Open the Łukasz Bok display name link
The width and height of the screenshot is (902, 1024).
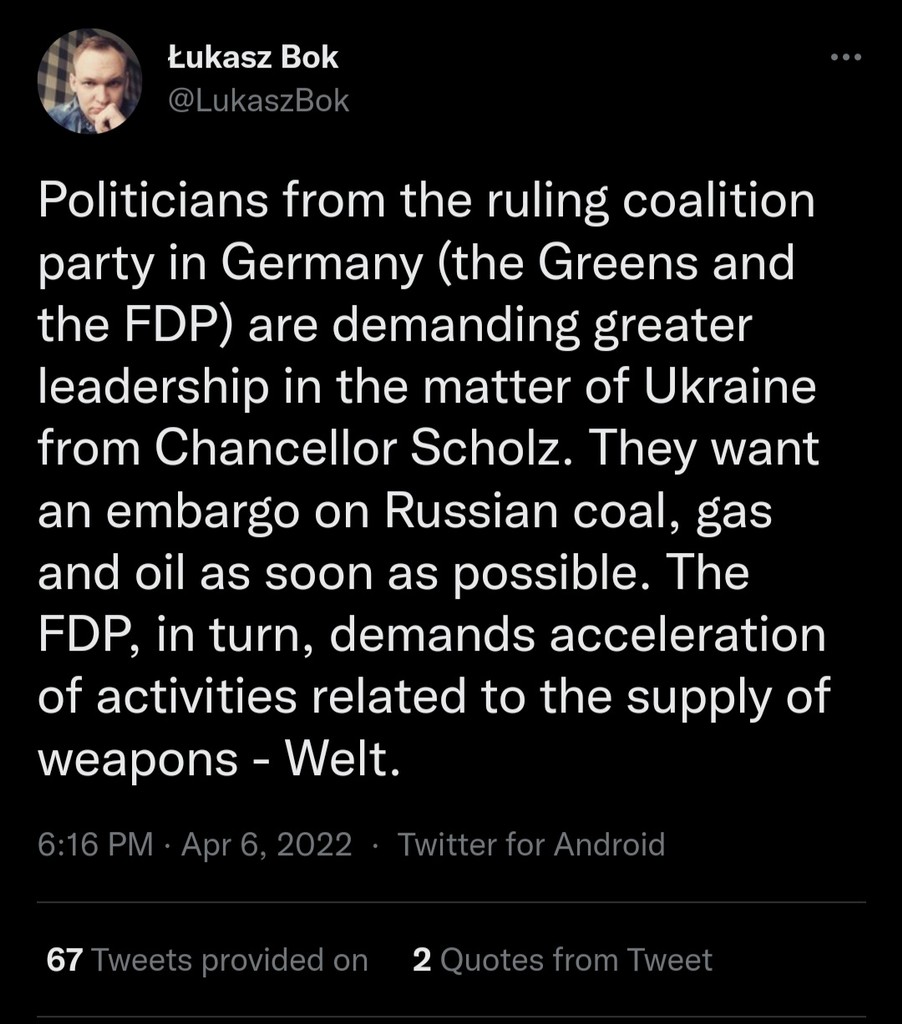tap(252, 58)
